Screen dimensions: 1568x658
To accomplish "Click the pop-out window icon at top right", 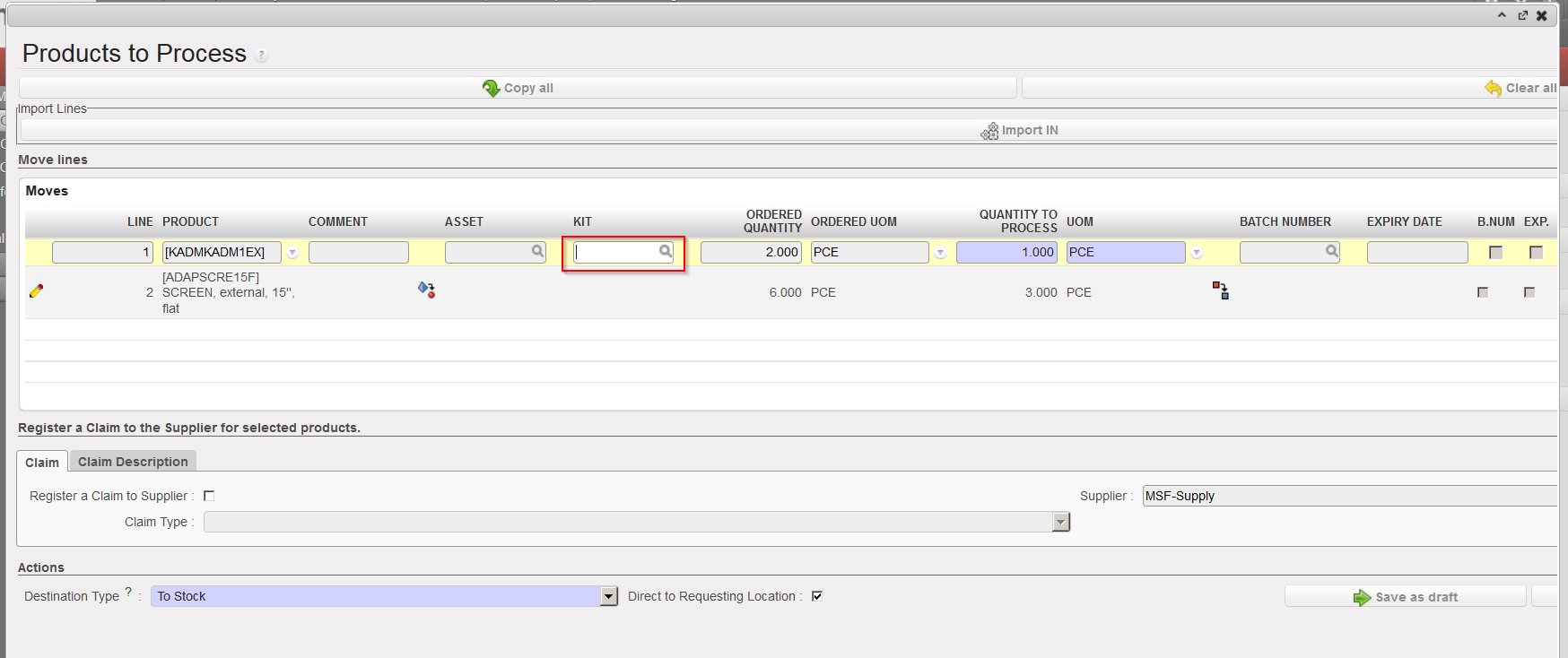I will click(x=1522, y=15).
